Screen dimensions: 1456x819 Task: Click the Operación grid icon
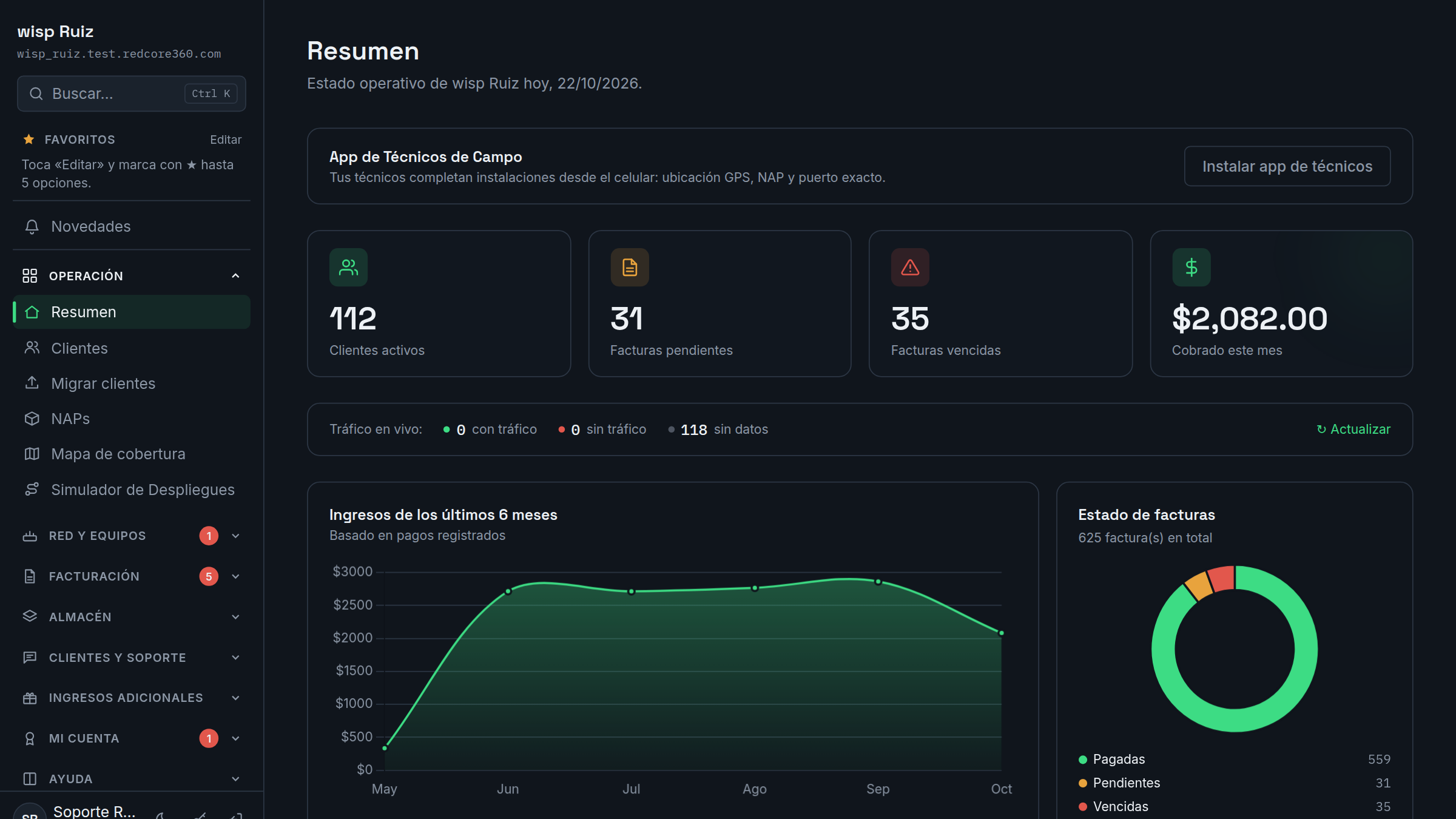pos(30,275)
